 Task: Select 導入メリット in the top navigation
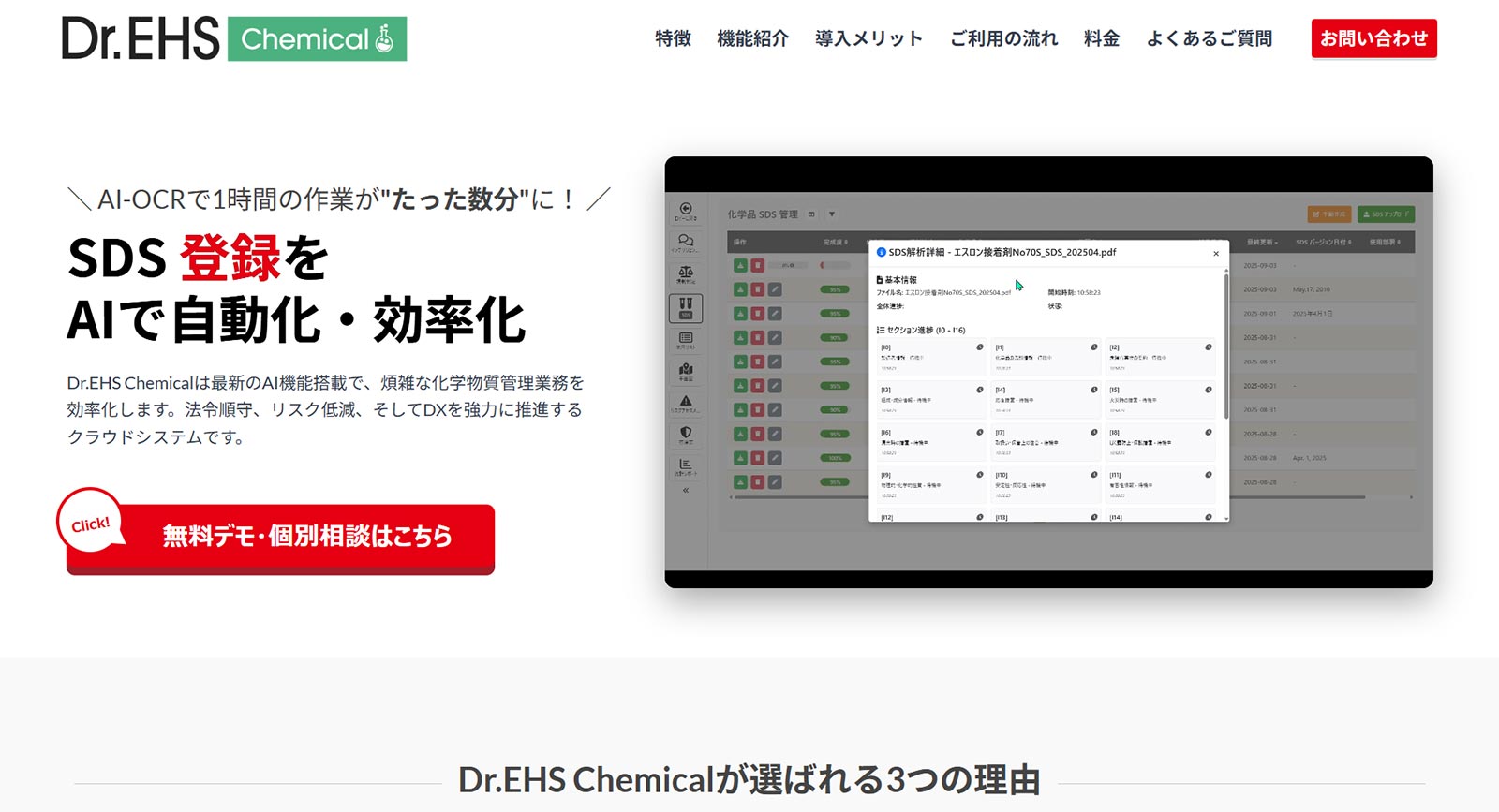tap(868, 38)
